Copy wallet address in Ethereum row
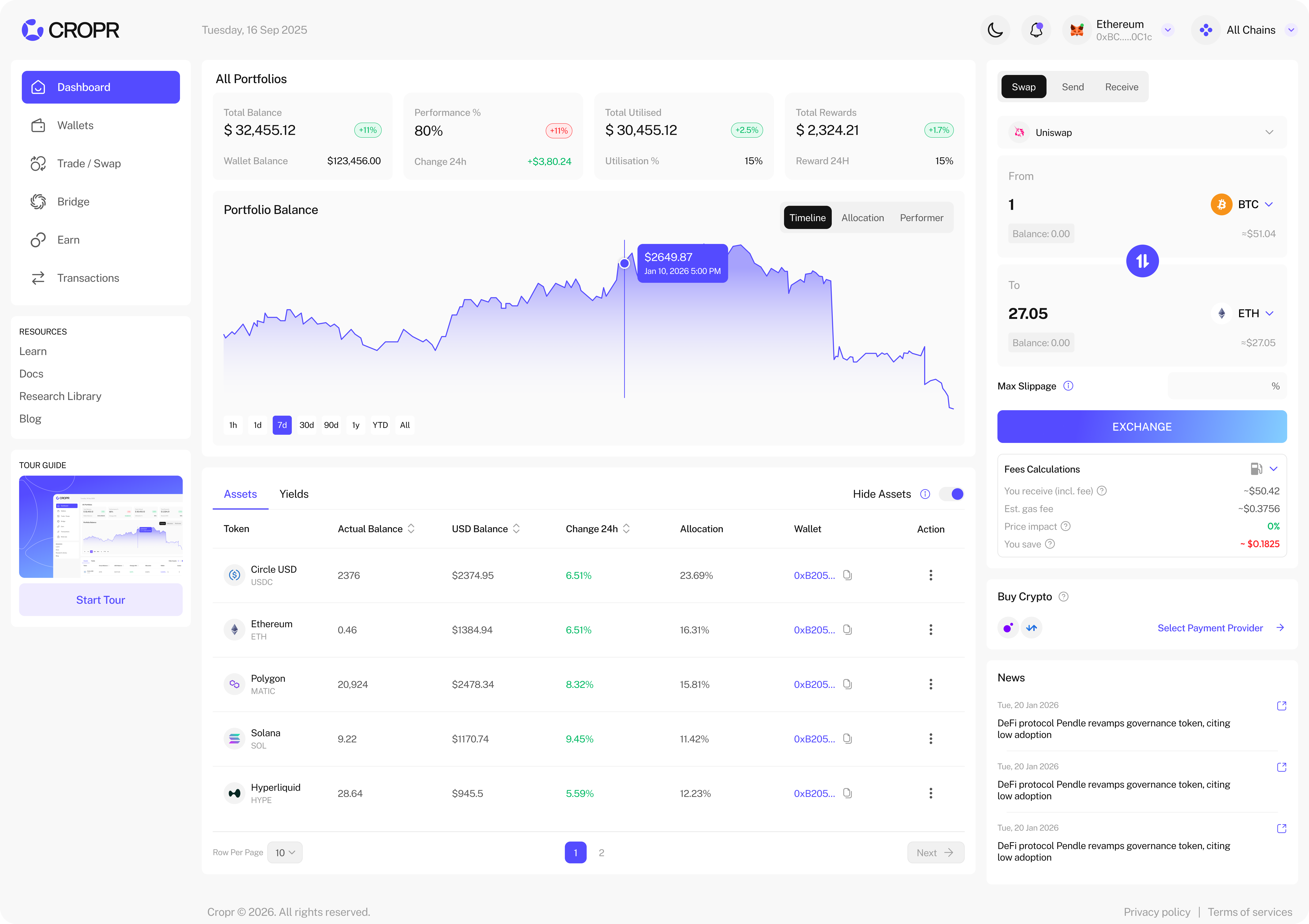This screenshot has height=924, width=1309. [848, 629]
